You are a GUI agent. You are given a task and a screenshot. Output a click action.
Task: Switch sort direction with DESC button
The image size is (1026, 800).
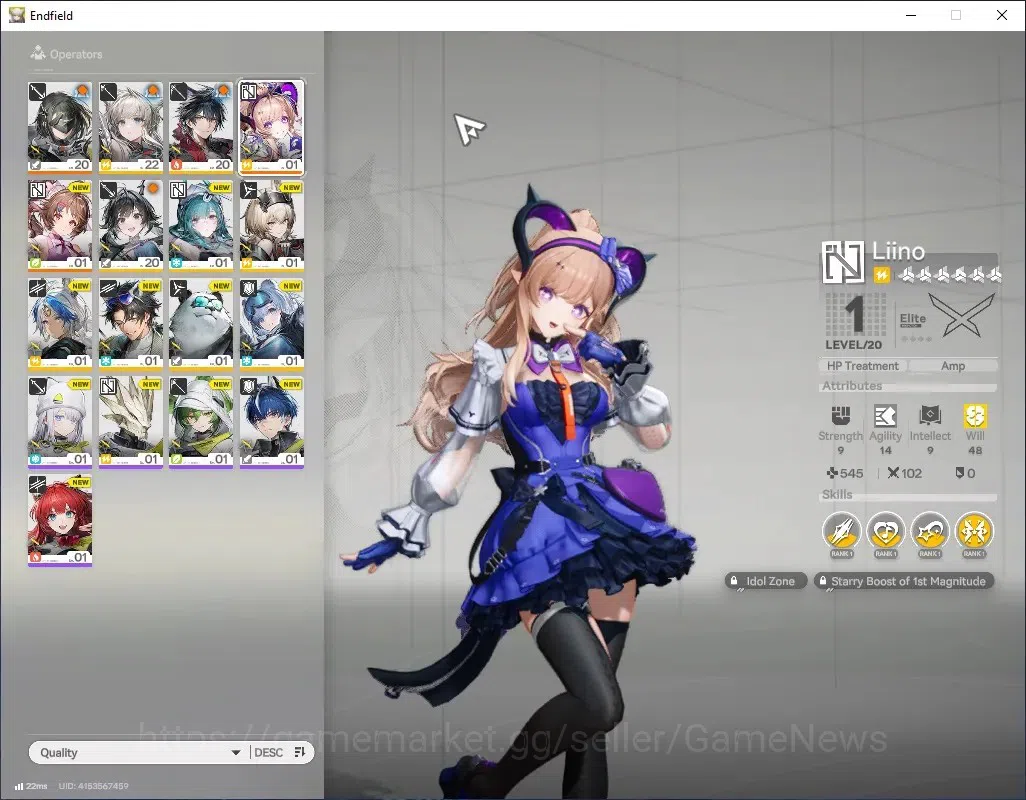click(x=268, y=752)
